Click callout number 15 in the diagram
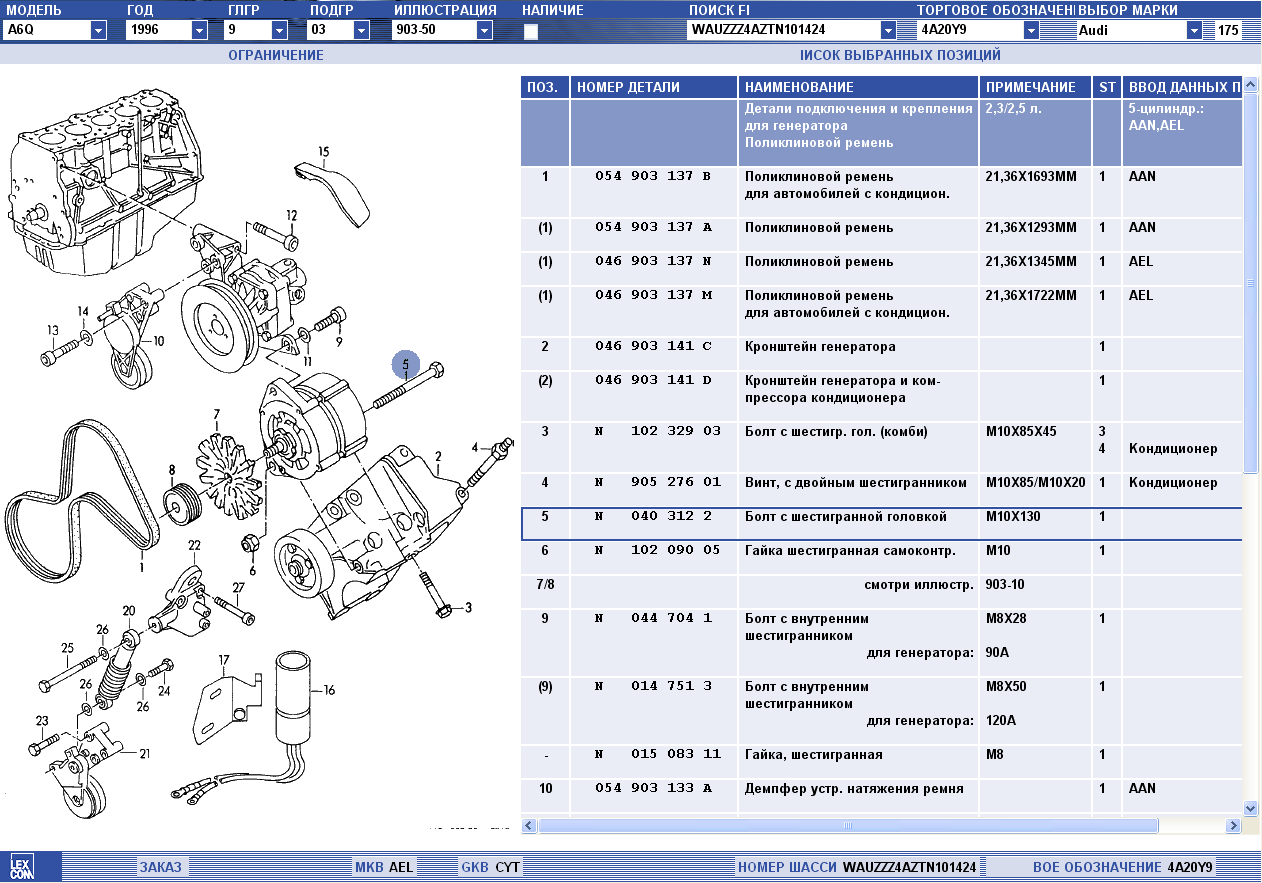 [x=323, y=151]
